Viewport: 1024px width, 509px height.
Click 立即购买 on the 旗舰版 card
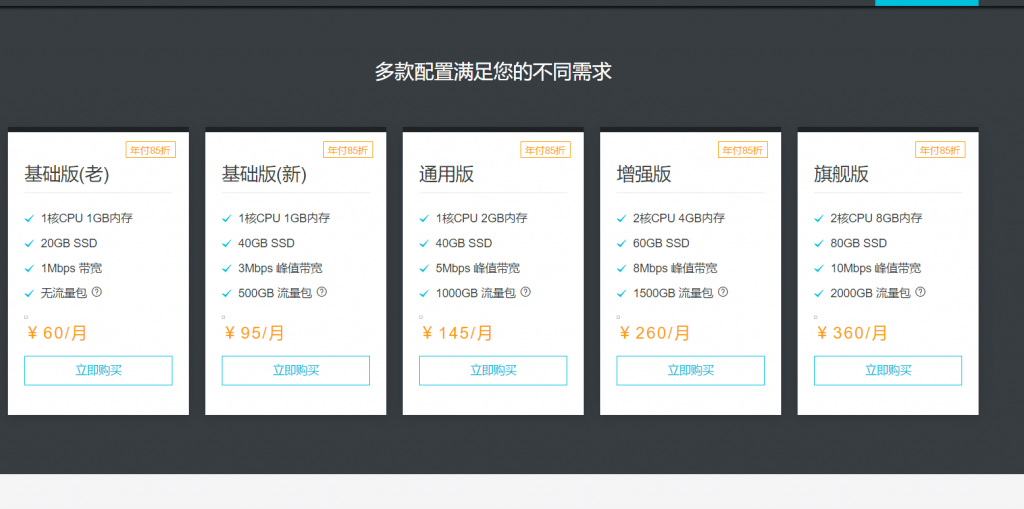[x=888, y=370]
